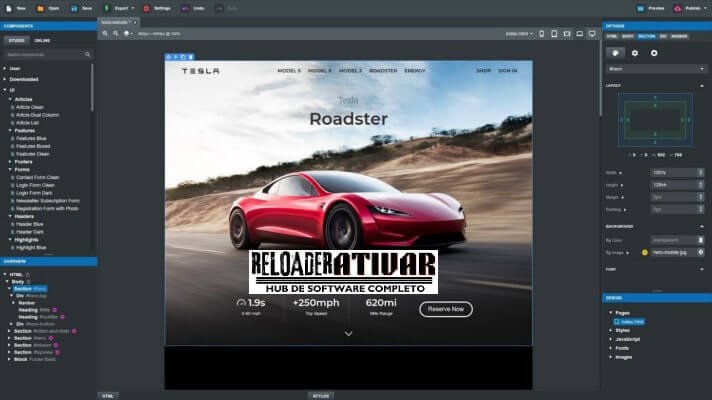712x400 pixels.
Task: Open the canvas width size dropdown
Action: point(519,34)
